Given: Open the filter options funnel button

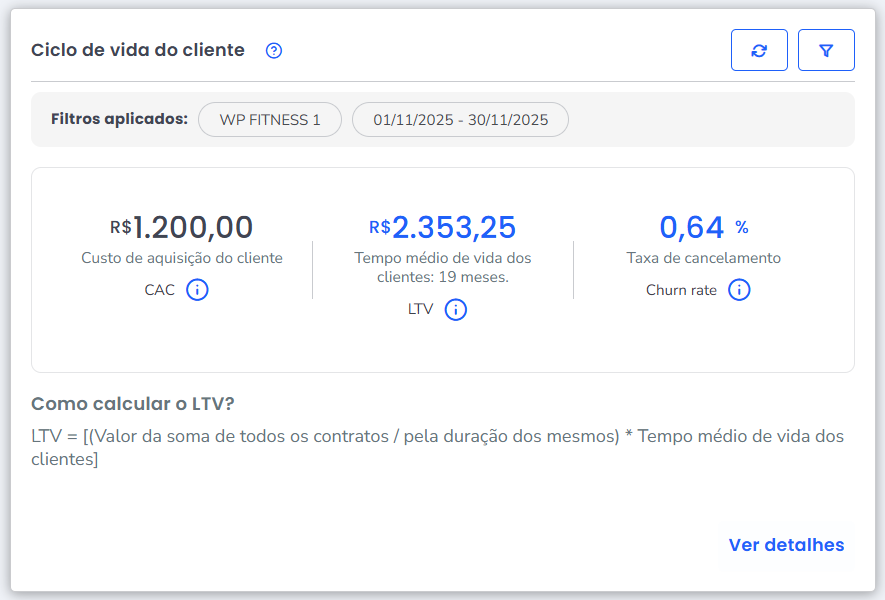Looking at the screenshot, I should click(826, 50).
